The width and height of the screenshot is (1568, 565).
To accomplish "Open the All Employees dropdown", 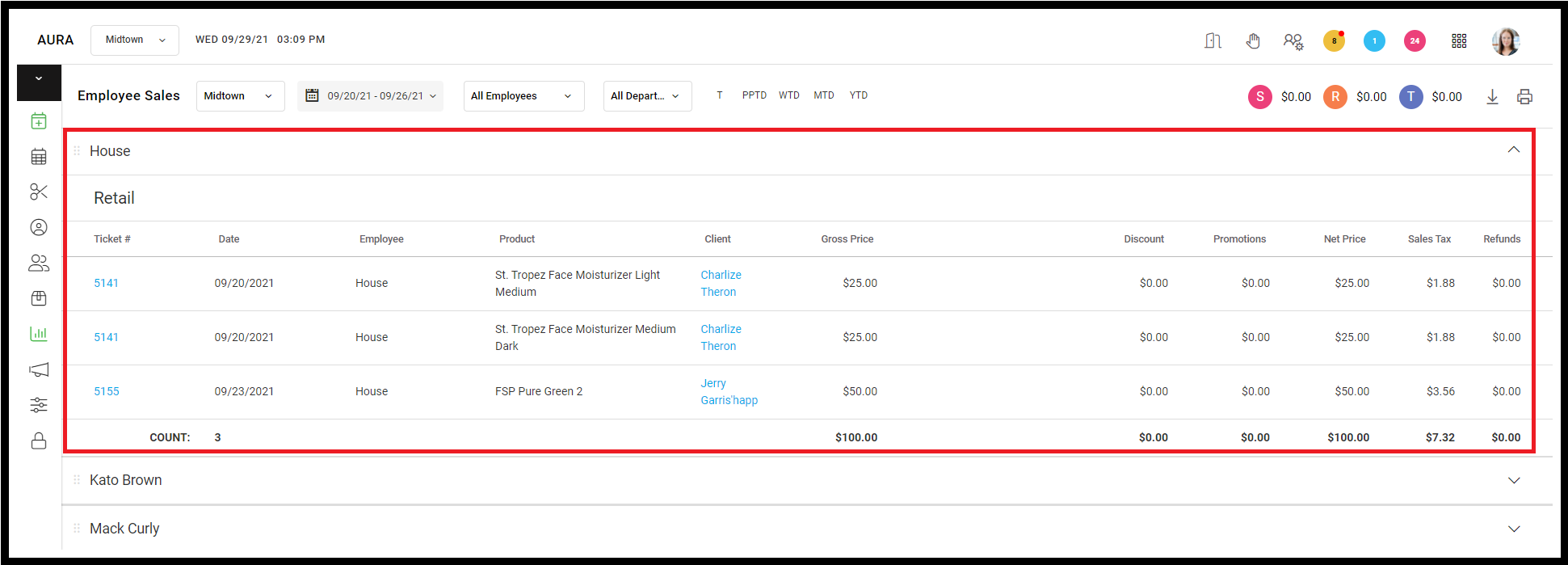I will pos(523,96).
